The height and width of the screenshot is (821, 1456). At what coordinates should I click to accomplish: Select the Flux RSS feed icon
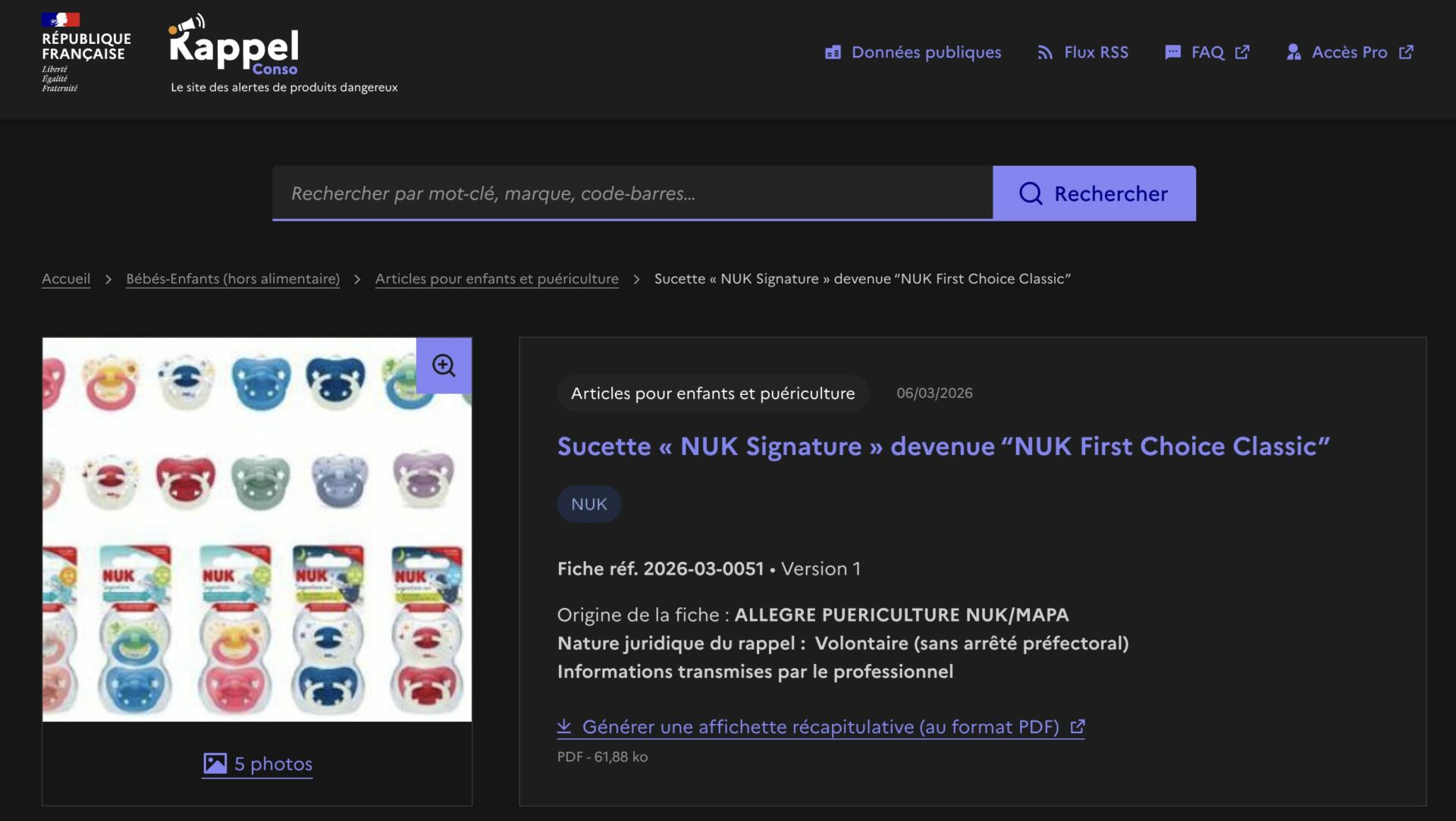1045,52
